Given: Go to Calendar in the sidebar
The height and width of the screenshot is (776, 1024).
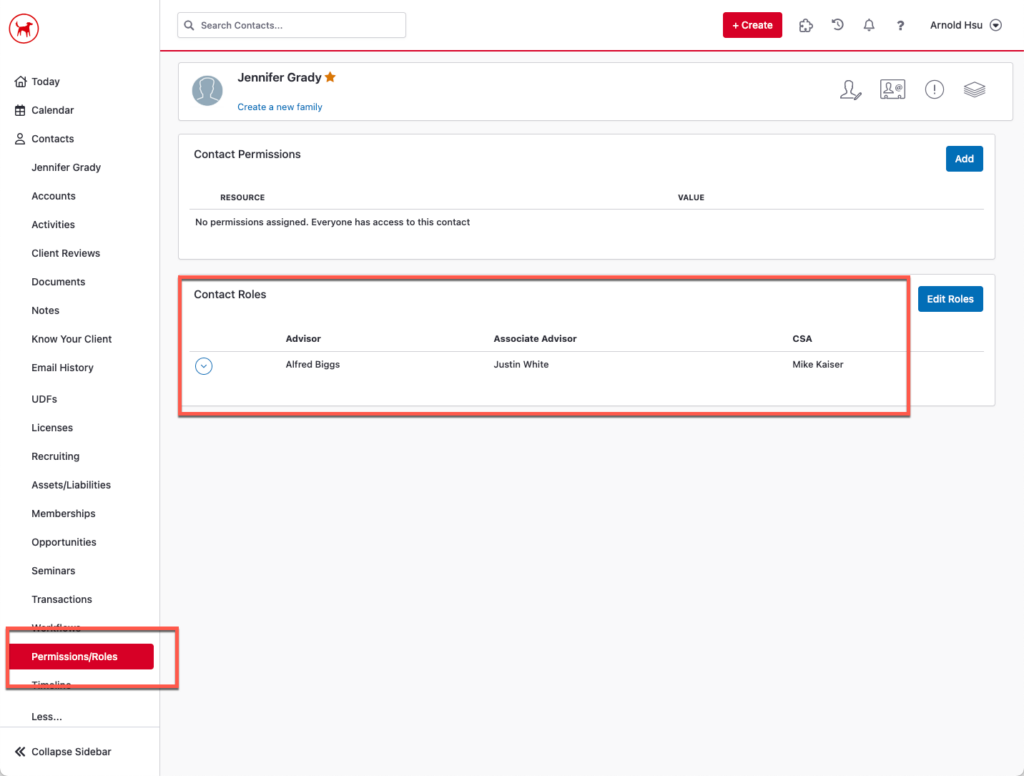Looking at the screenshot, I should pos(52,110).
